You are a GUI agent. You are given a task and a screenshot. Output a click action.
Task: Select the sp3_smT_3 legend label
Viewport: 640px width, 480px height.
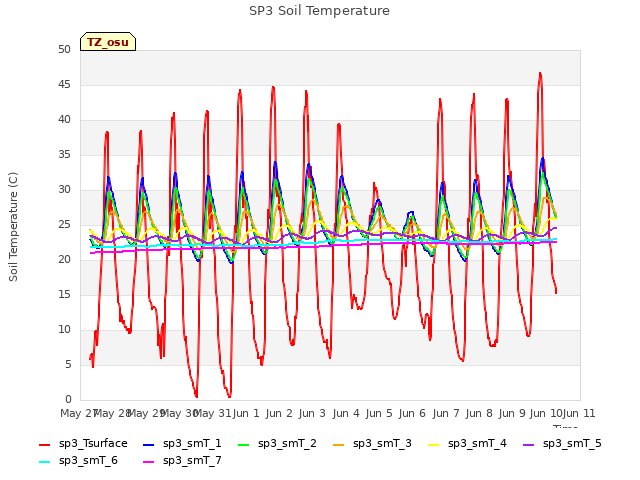pyautogui.click(x=382, y=444)
